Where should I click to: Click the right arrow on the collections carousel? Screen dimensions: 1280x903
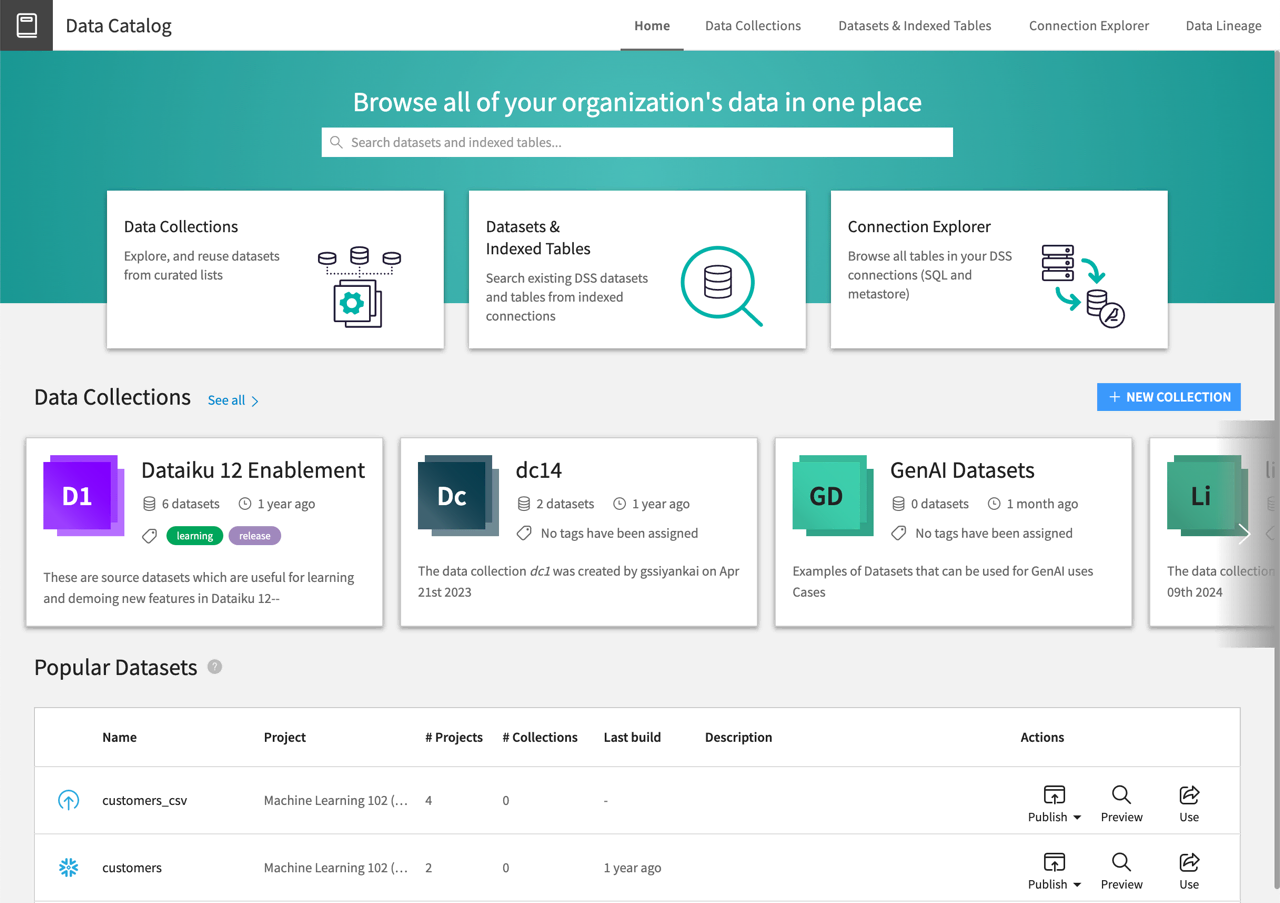(x=1243, y=534)
